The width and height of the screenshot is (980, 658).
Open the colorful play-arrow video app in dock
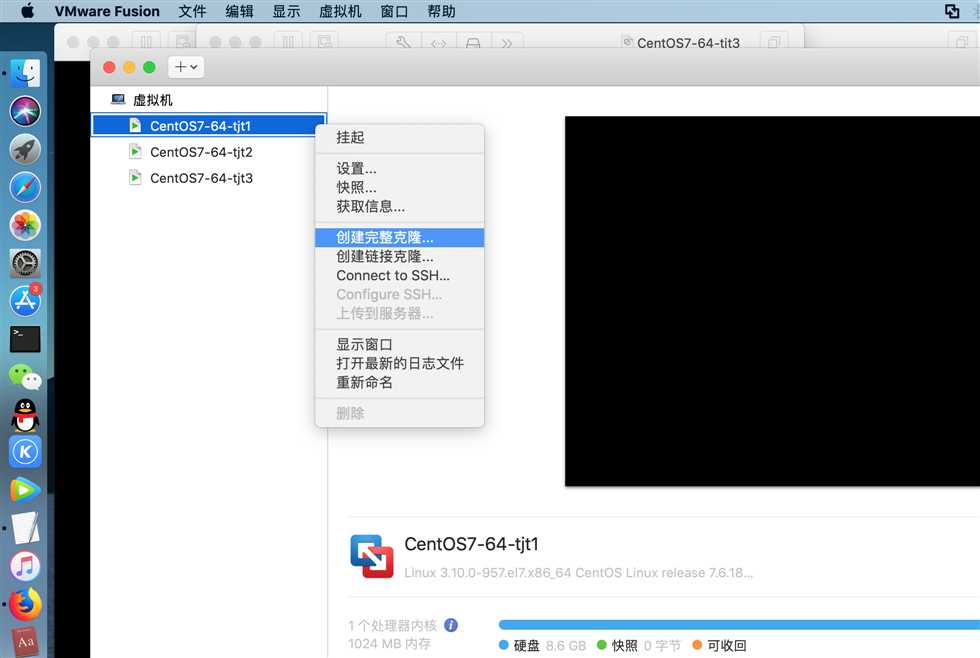tap(25, 490)
